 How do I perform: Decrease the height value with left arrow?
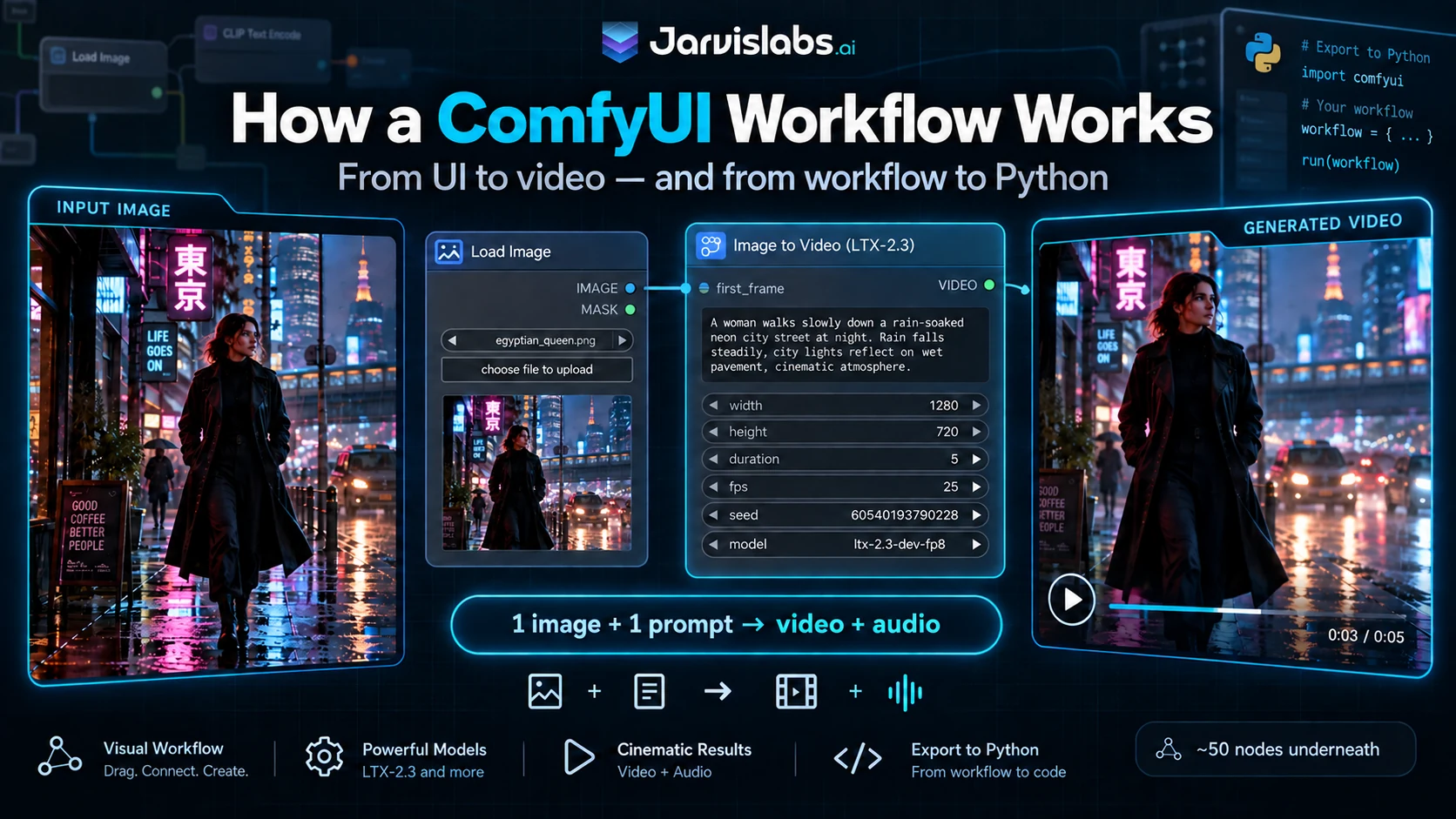[x=714, y=432]
